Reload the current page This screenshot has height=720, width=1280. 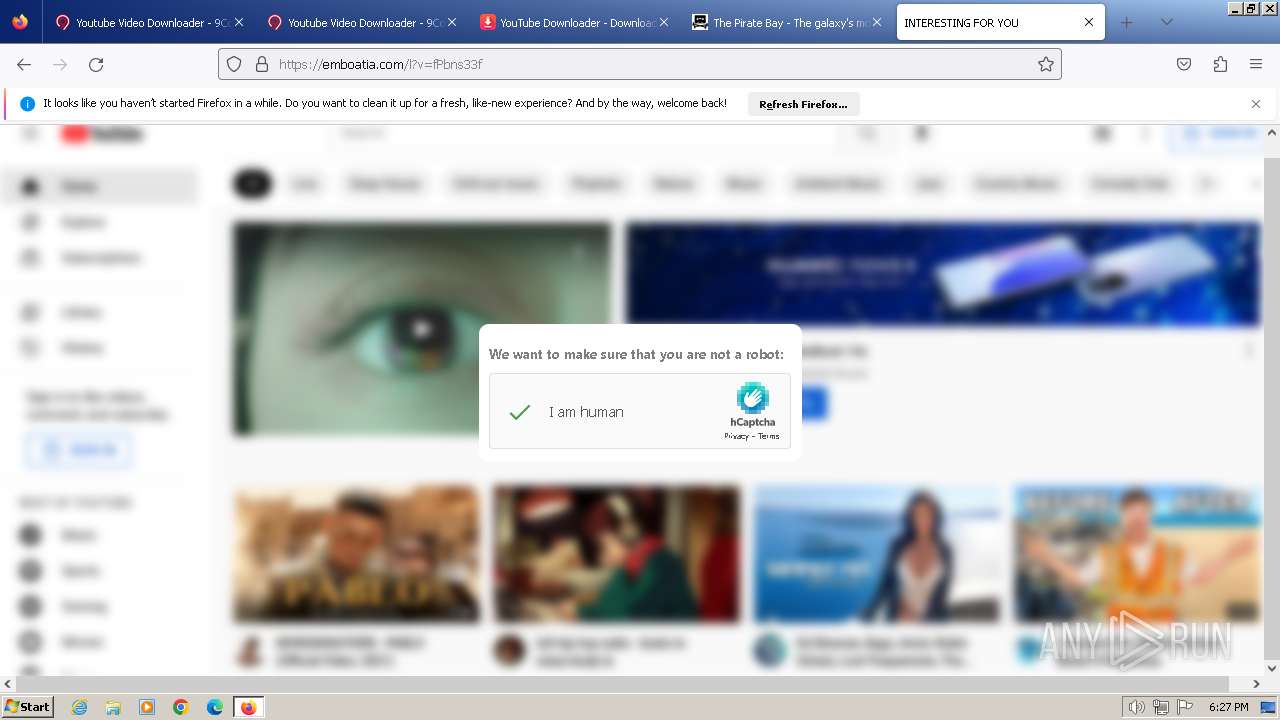click(96, 64)
